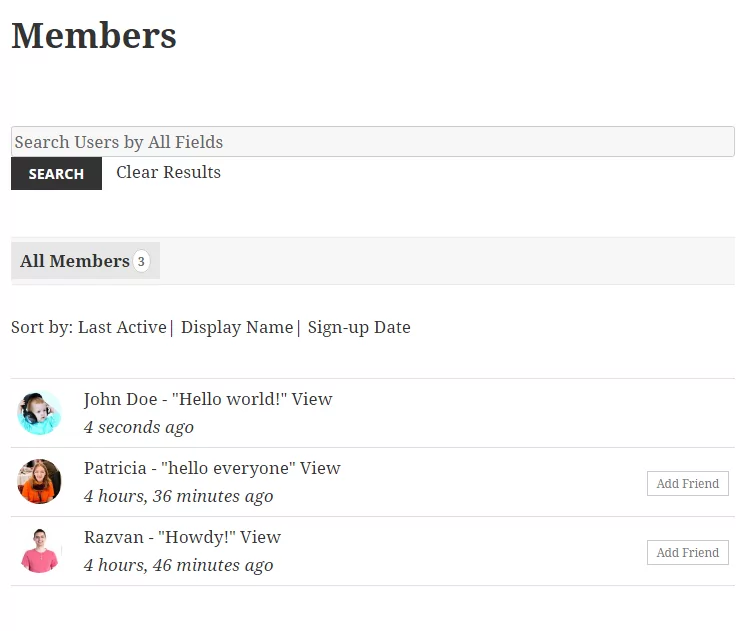This screenshot has width=751, height=631.
Task: Click Razvan's avatar image
Action: (x=39, y=551)
